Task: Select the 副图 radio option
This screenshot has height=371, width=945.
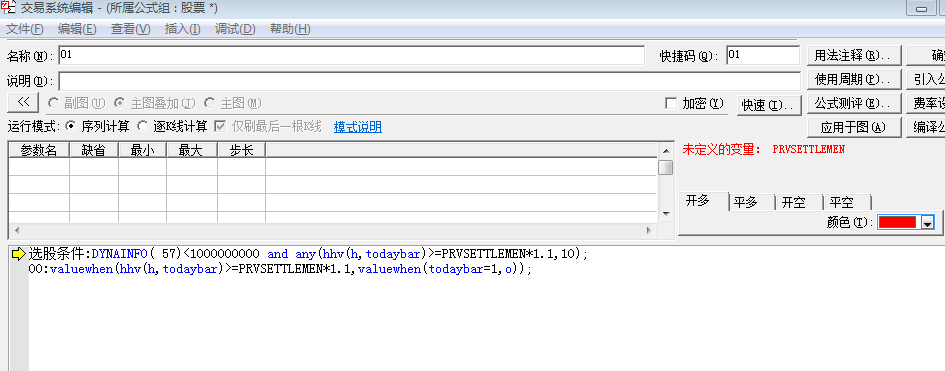Action: point(77,104)
